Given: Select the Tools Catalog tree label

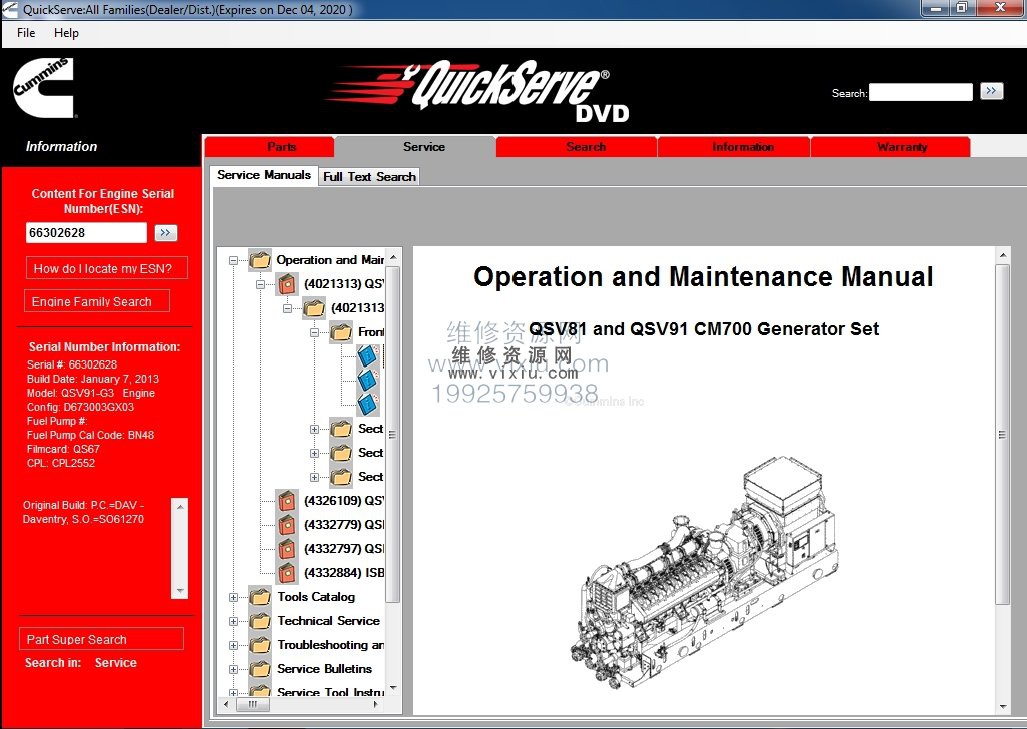Looking at the screenshot, I should click(x=316, y=597).
